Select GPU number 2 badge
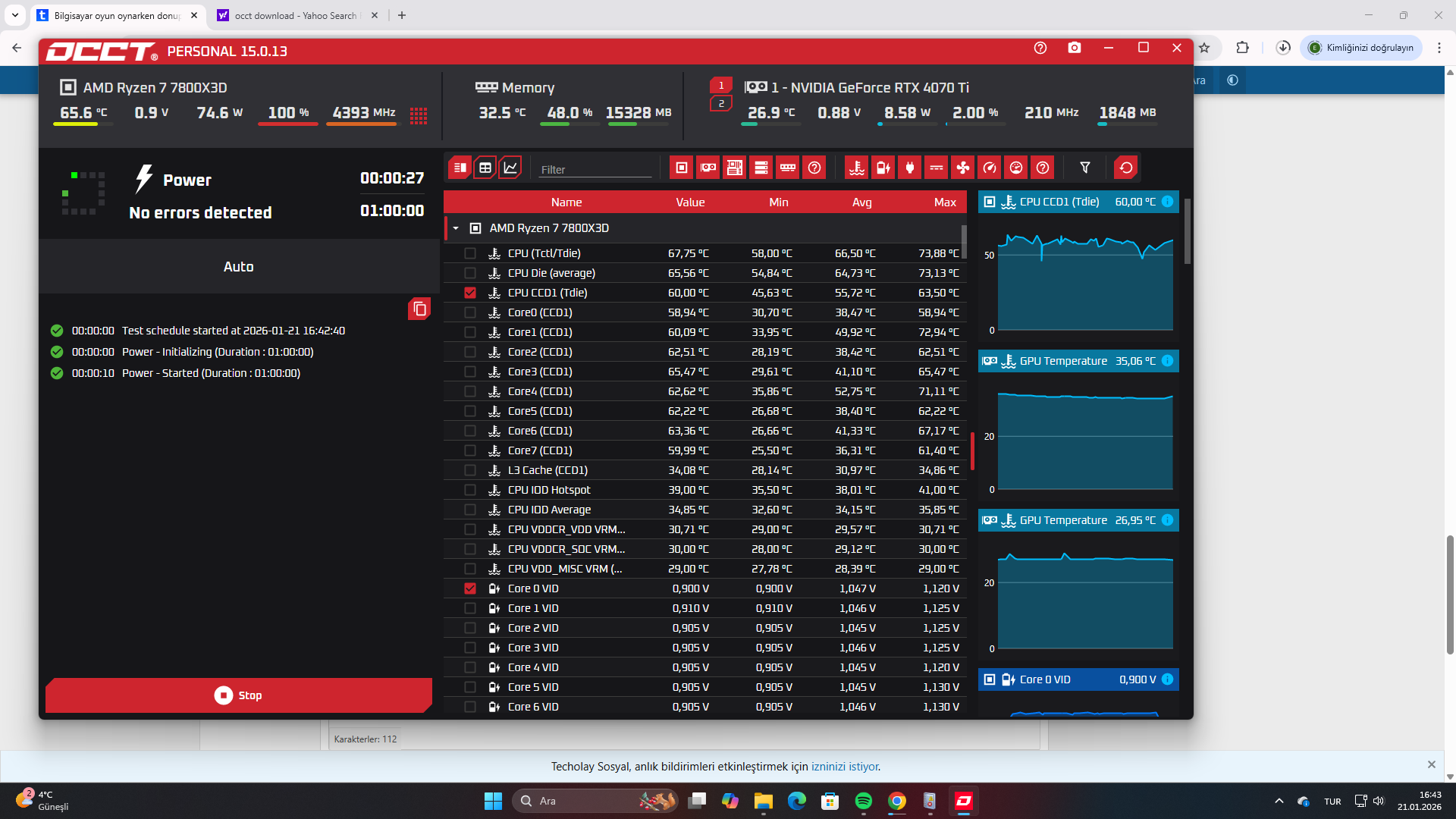The image size is (1456, 819). click(x=721, y=103)
